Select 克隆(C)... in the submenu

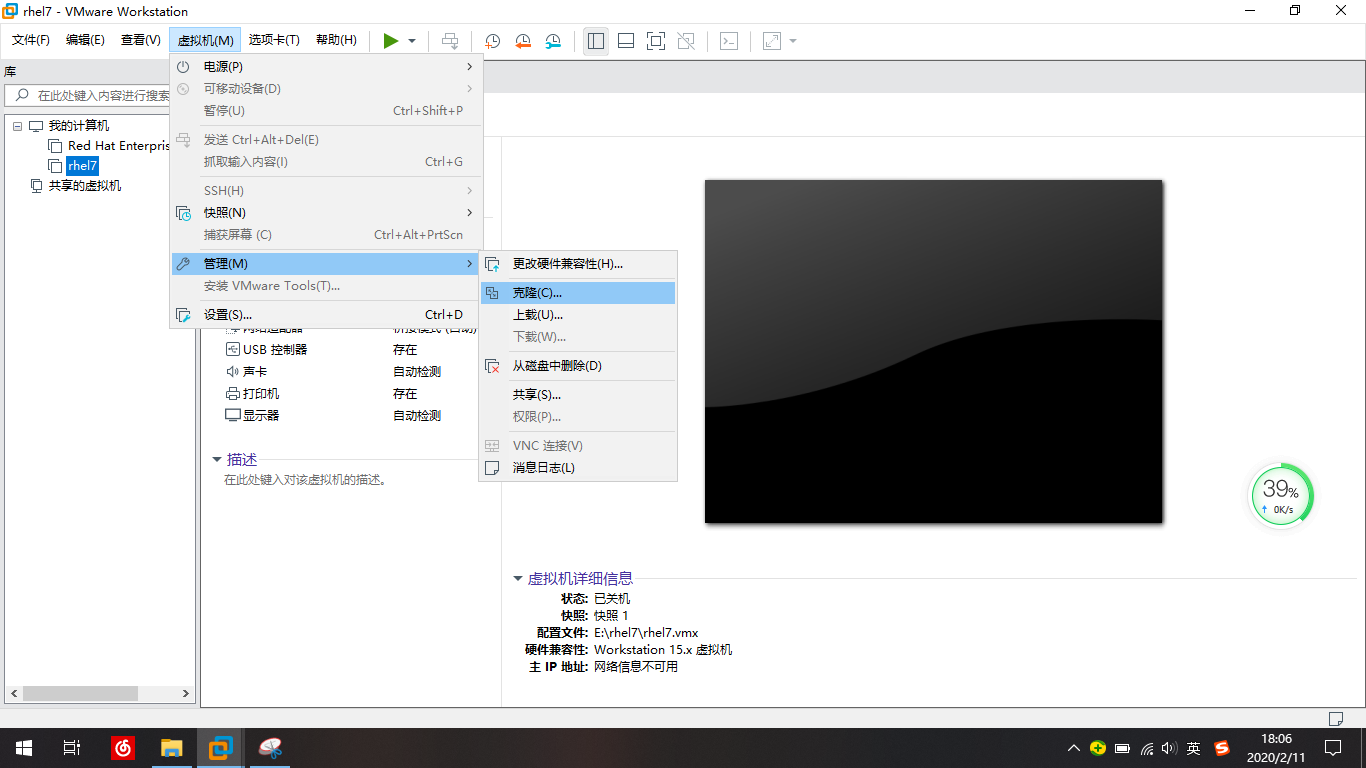coord(578,293)
